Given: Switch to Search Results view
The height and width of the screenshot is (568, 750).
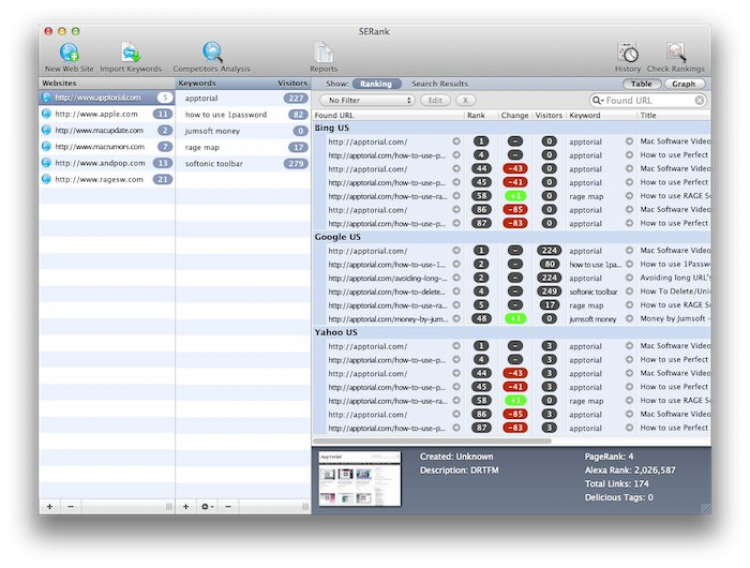Looking at the screenshot, I should click(440, 84).
